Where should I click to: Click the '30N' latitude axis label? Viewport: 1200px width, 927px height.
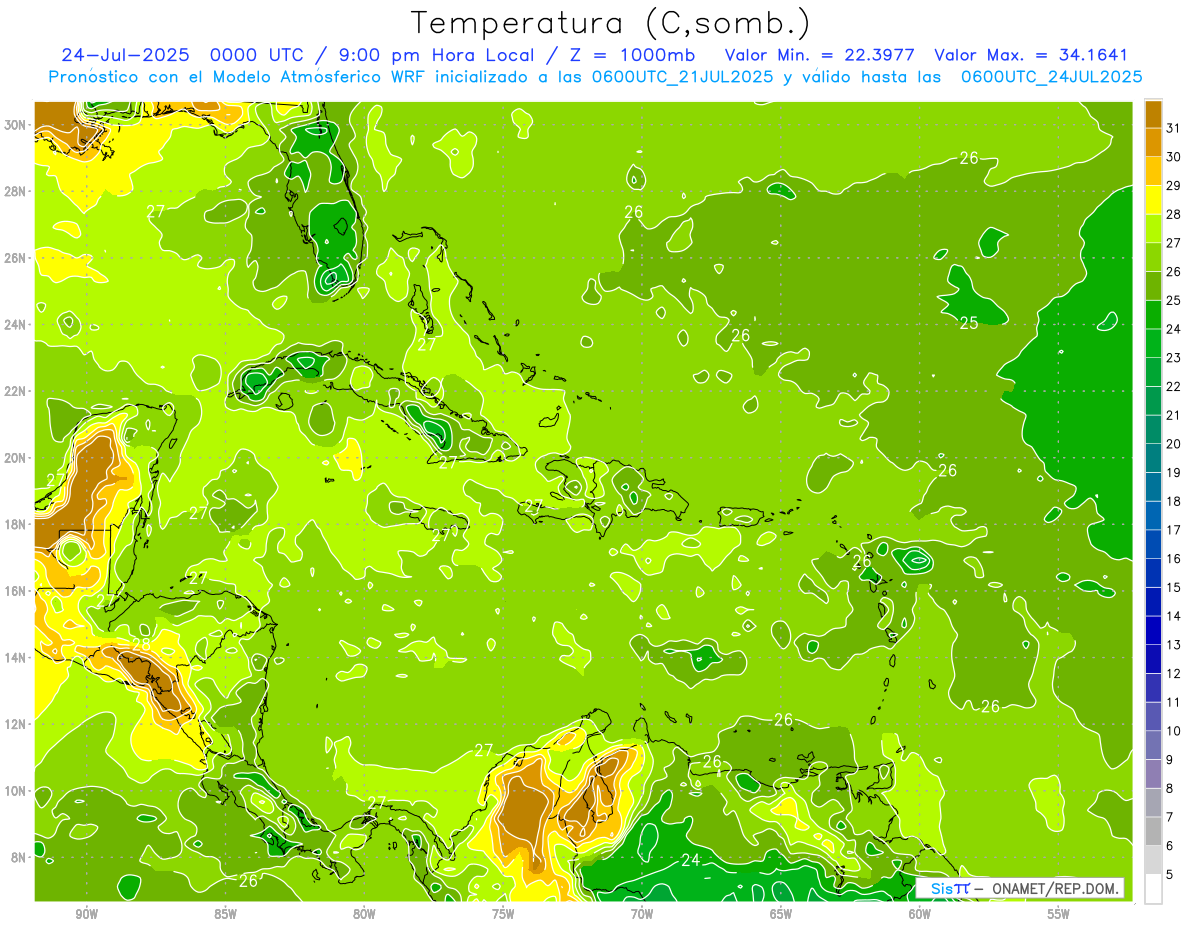pos(16,124)
